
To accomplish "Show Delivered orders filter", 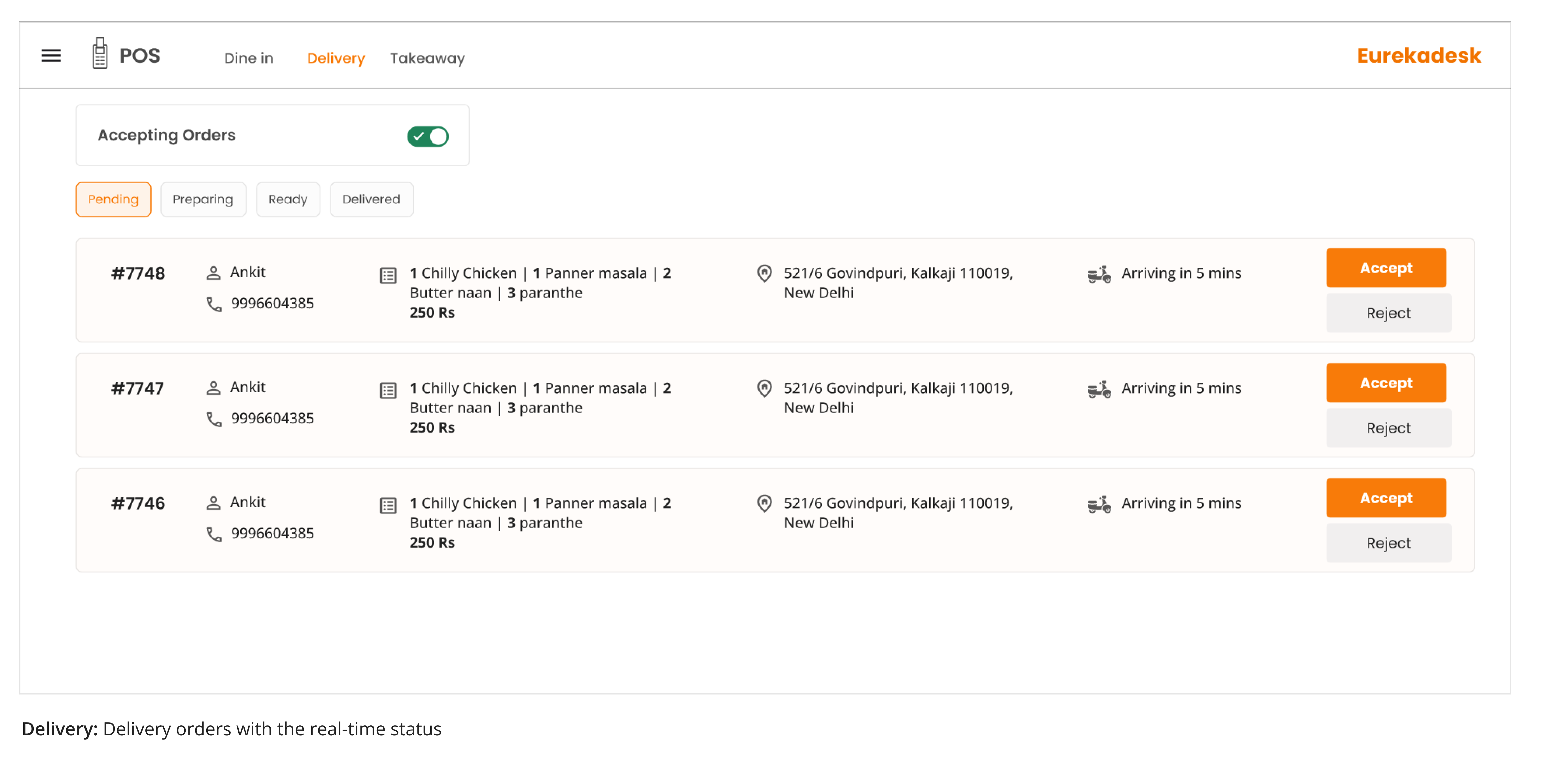I will (x=371, y=199).
